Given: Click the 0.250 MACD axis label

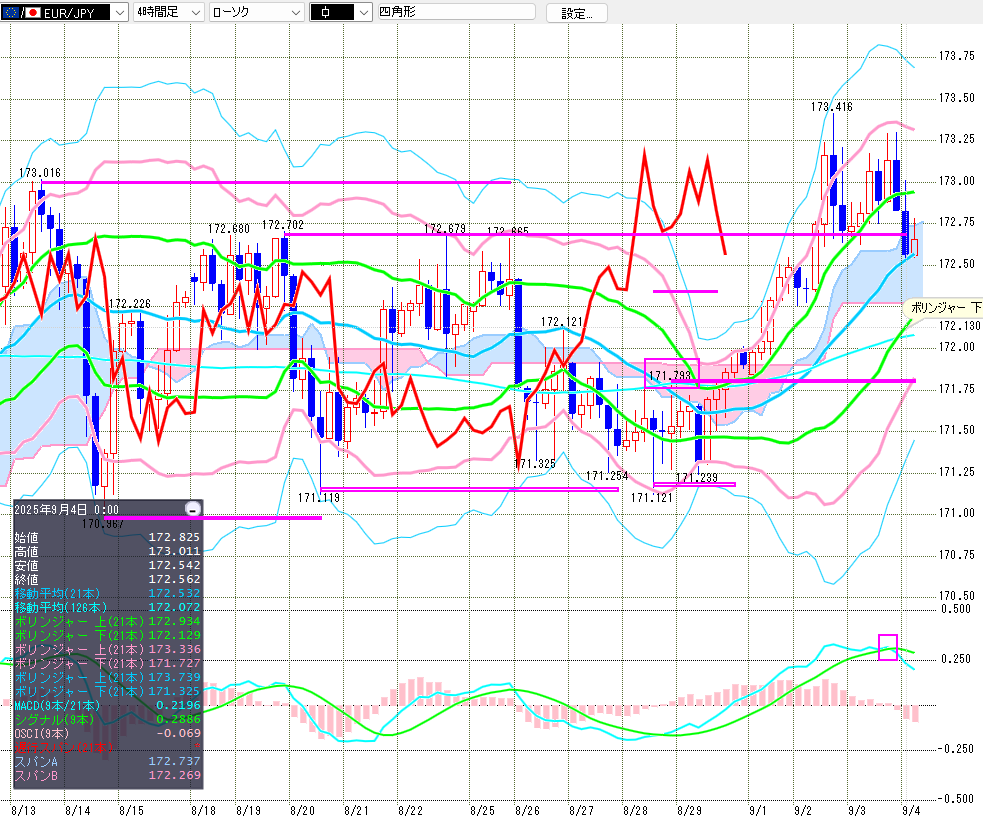Looking at the screenshot, I should tap(955, 658).
